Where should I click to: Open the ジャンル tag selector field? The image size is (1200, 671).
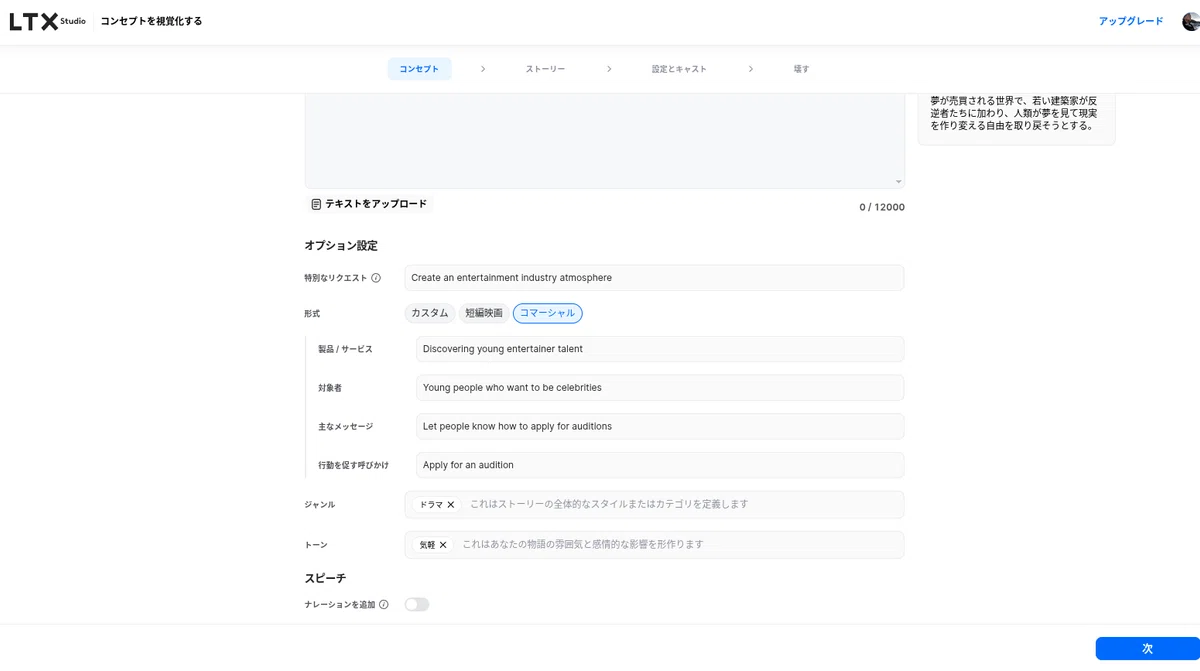pos(654,505)
